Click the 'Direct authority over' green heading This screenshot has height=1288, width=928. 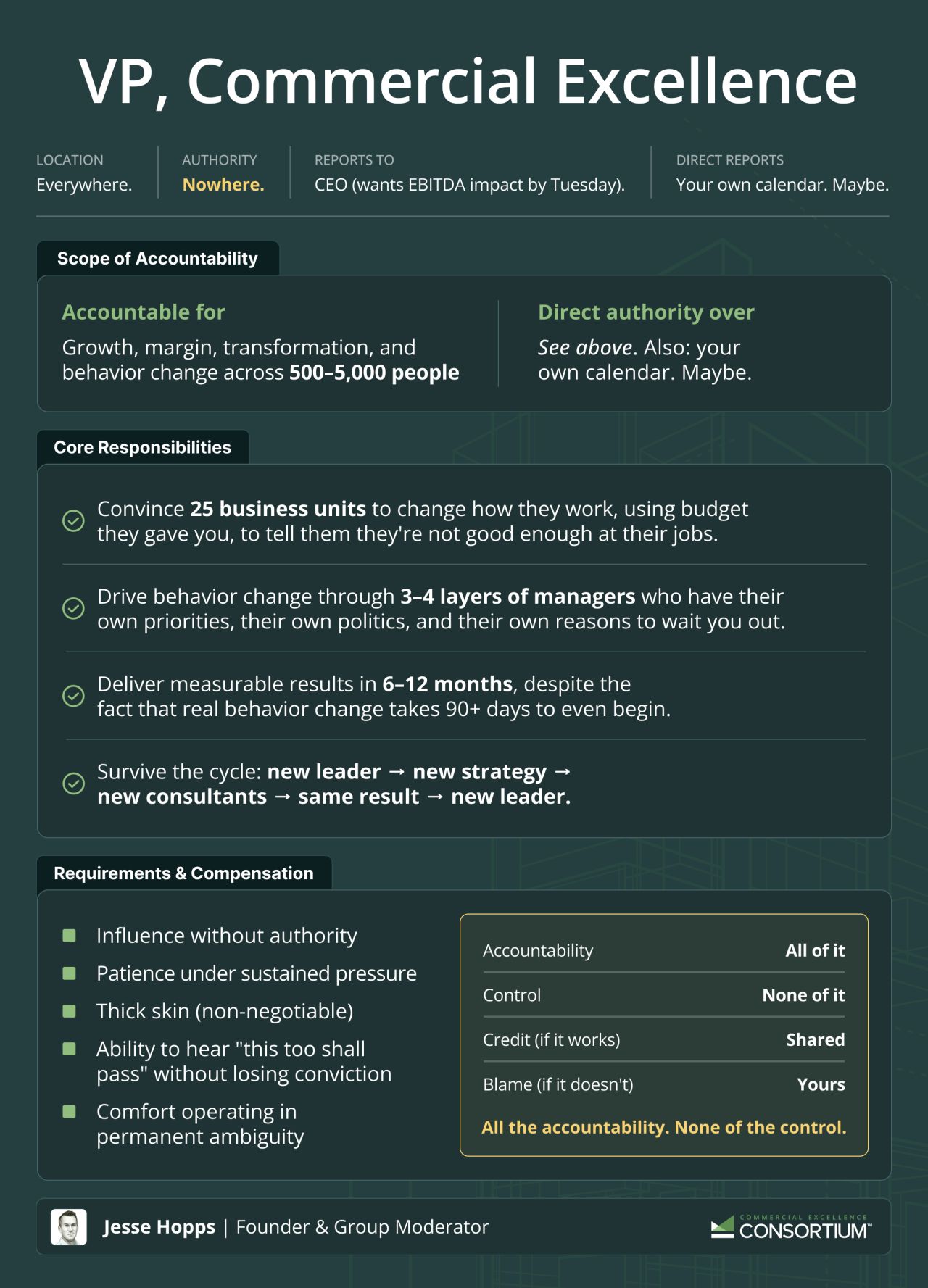pyautogui.click(x=646, y=312)
